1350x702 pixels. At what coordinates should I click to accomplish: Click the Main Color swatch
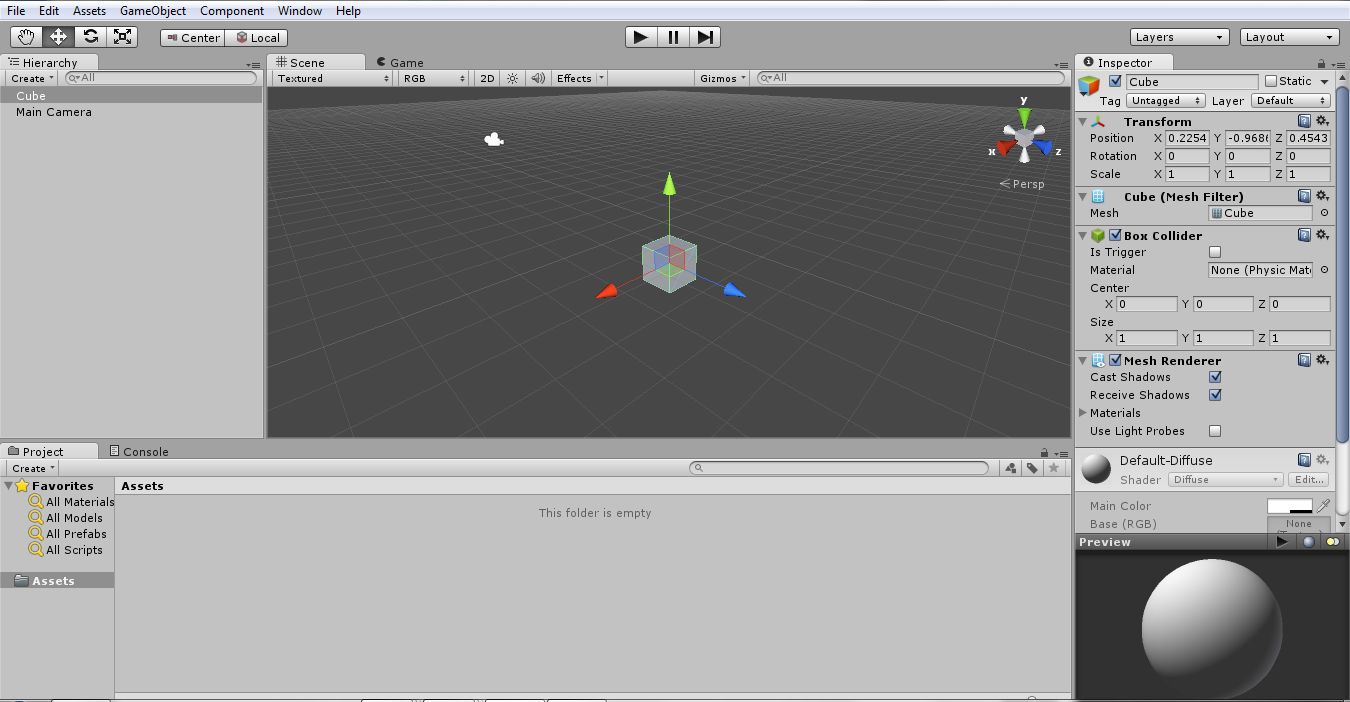pos(1289,506)
